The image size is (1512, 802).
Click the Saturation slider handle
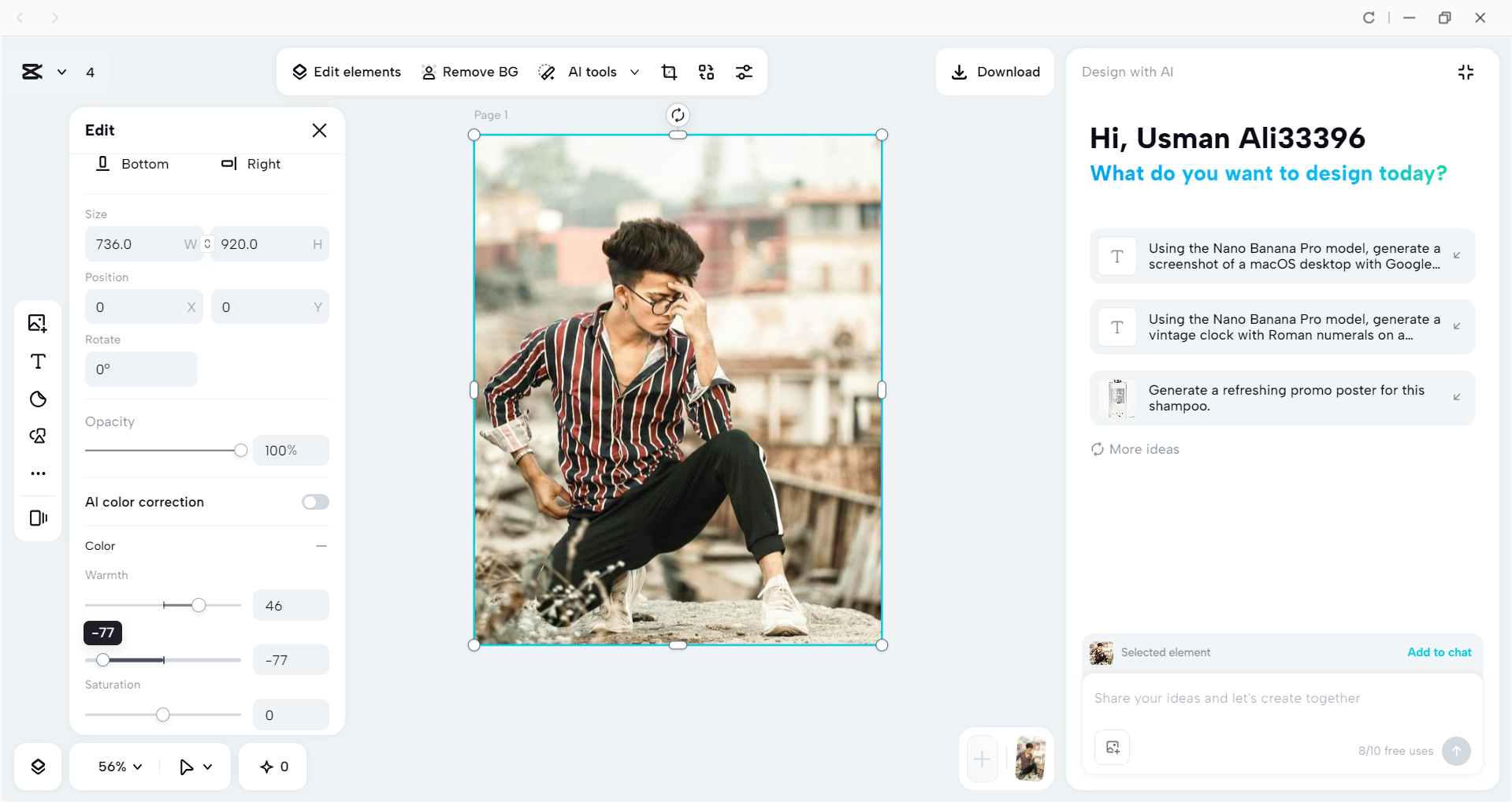click(162, 715)
